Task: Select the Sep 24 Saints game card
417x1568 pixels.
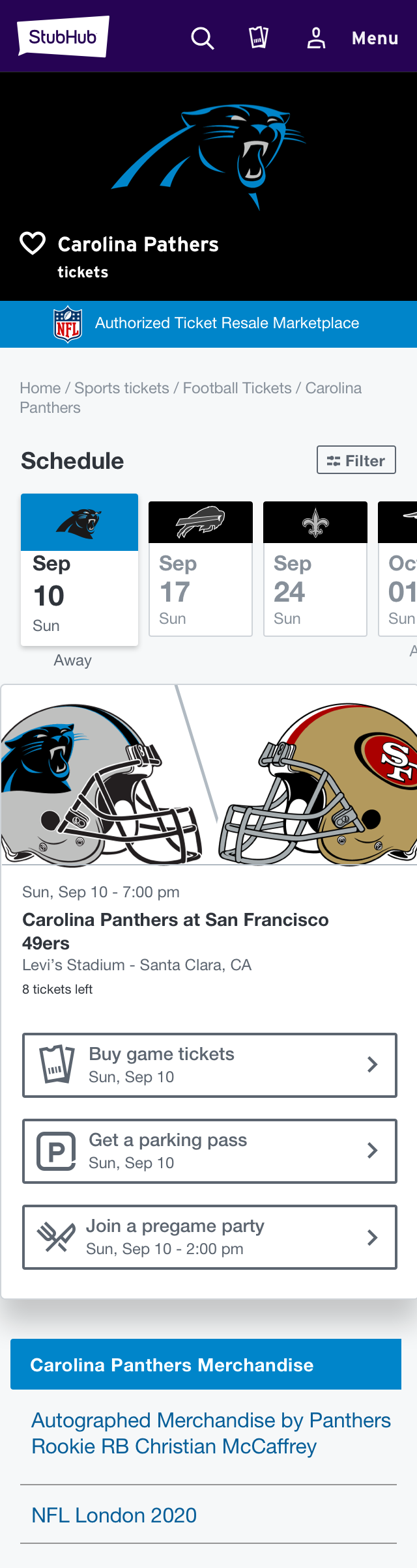Action: coord(315,568)
